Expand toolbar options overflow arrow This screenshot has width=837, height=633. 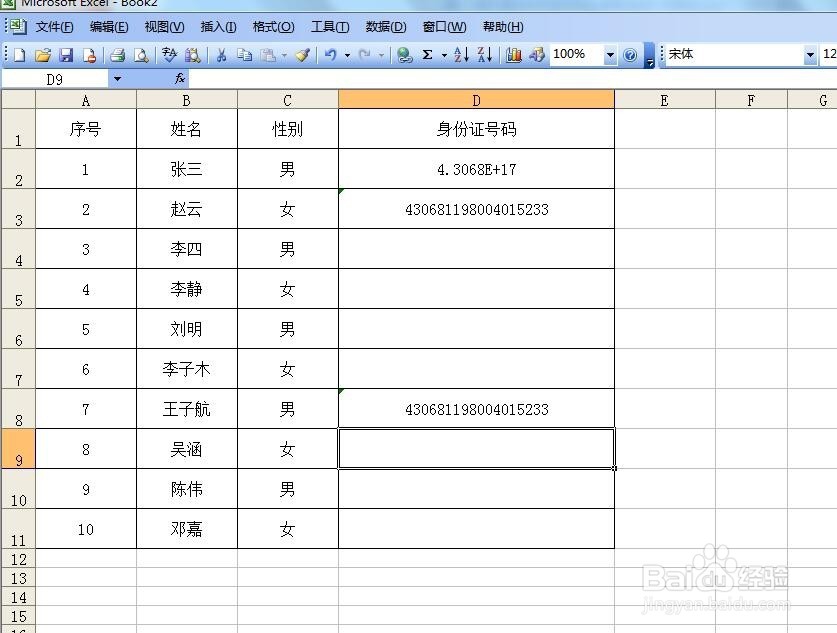pyautogui.click(x=650, y=55)
